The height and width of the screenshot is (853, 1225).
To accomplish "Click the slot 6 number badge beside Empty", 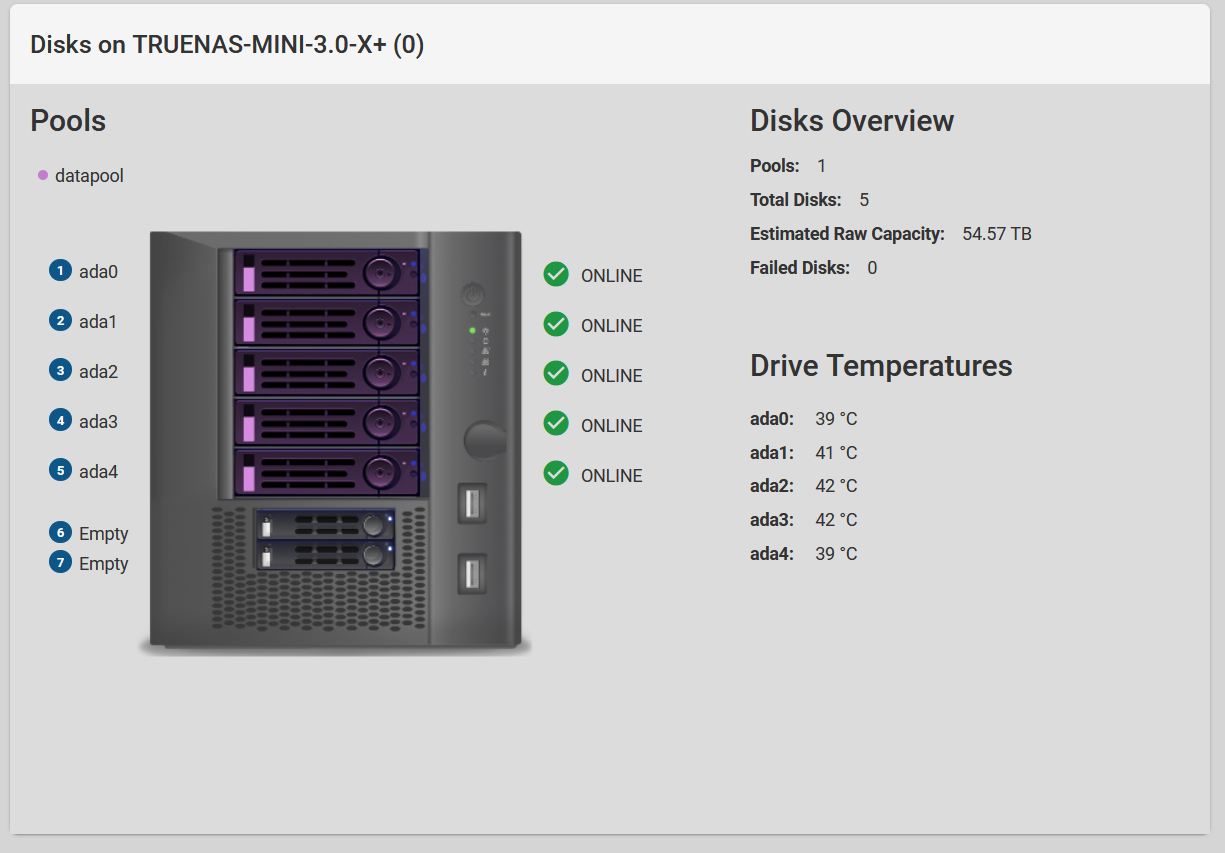I will tap(61, 533).
